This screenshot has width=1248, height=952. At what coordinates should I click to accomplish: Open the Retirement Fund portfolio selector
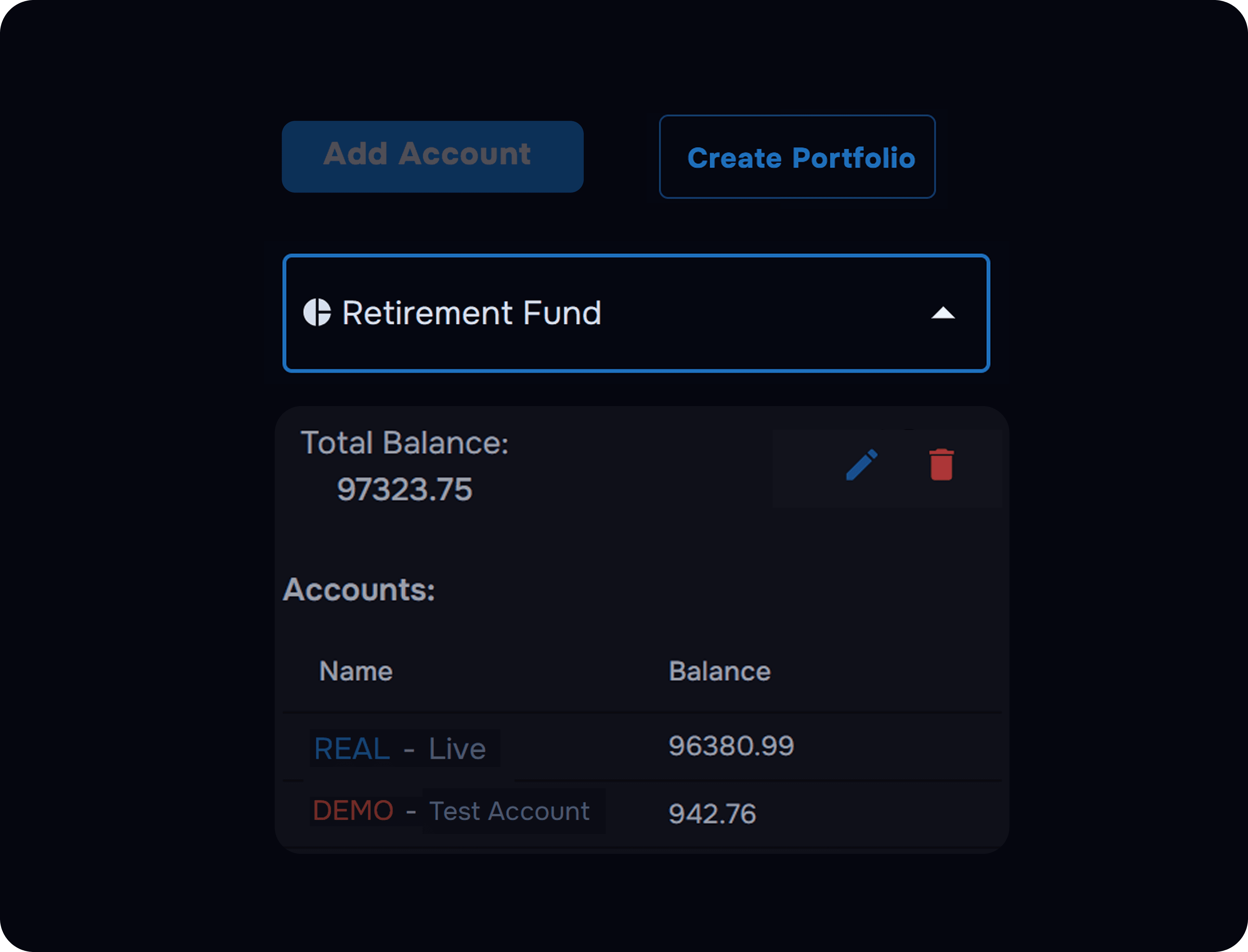[636, 313]
